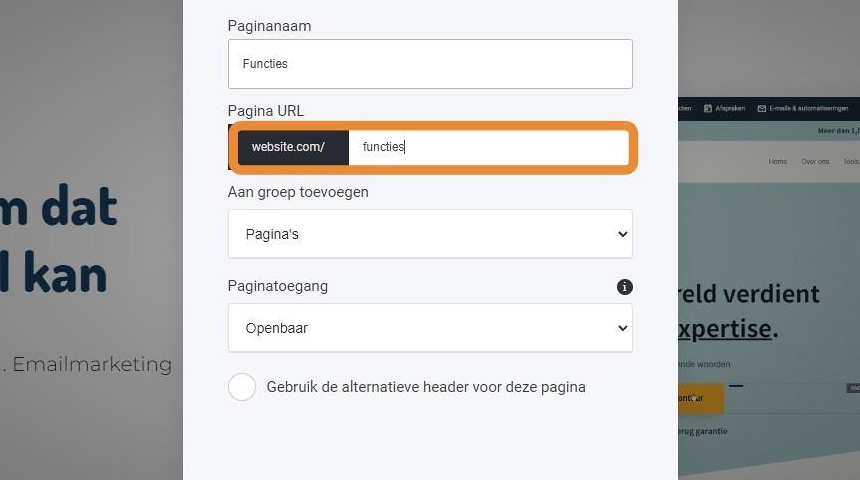The width and height of the screenshot is (860, 480).
Task: Click the Afspraken calendar icon
Action: (x=708, y=109)
